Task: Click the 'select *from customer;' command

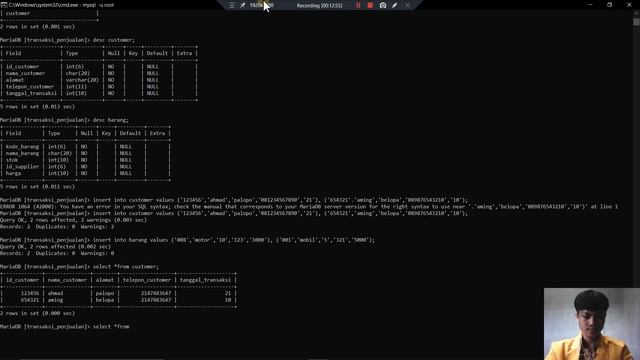Action: (126, 267)
